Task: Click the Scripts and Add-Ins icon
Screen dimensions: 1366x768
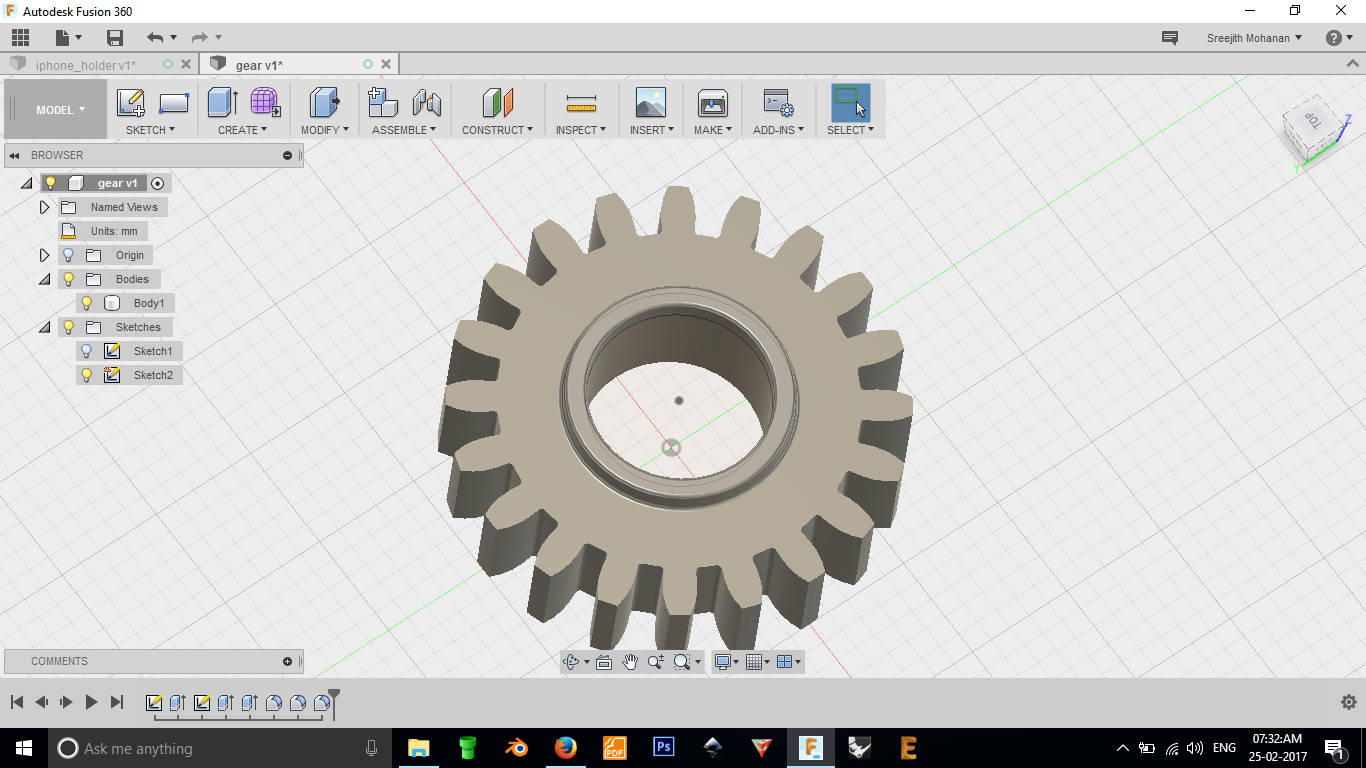Action: click(778, 103)
